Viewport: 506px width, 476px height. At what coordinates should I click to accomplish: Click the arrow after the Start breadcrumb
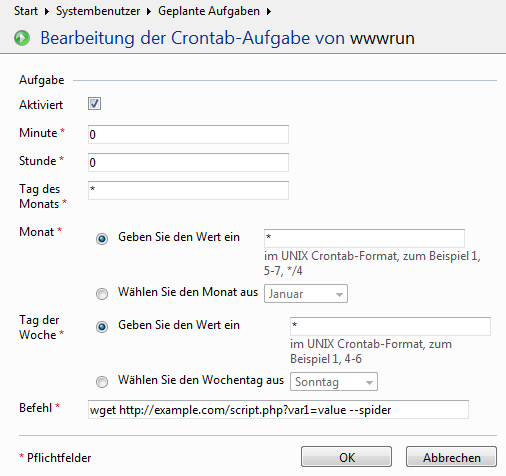click(47, 12)
